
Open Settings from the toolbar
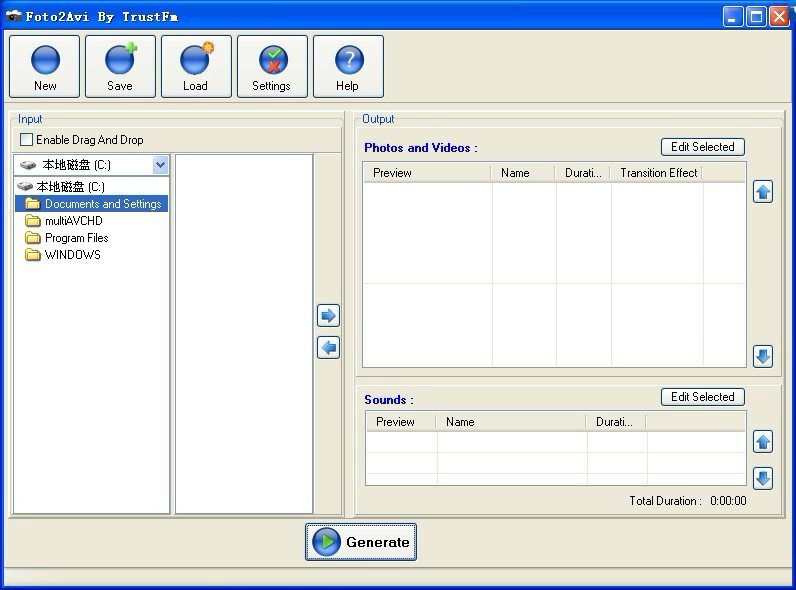click(x=272, y=67)
